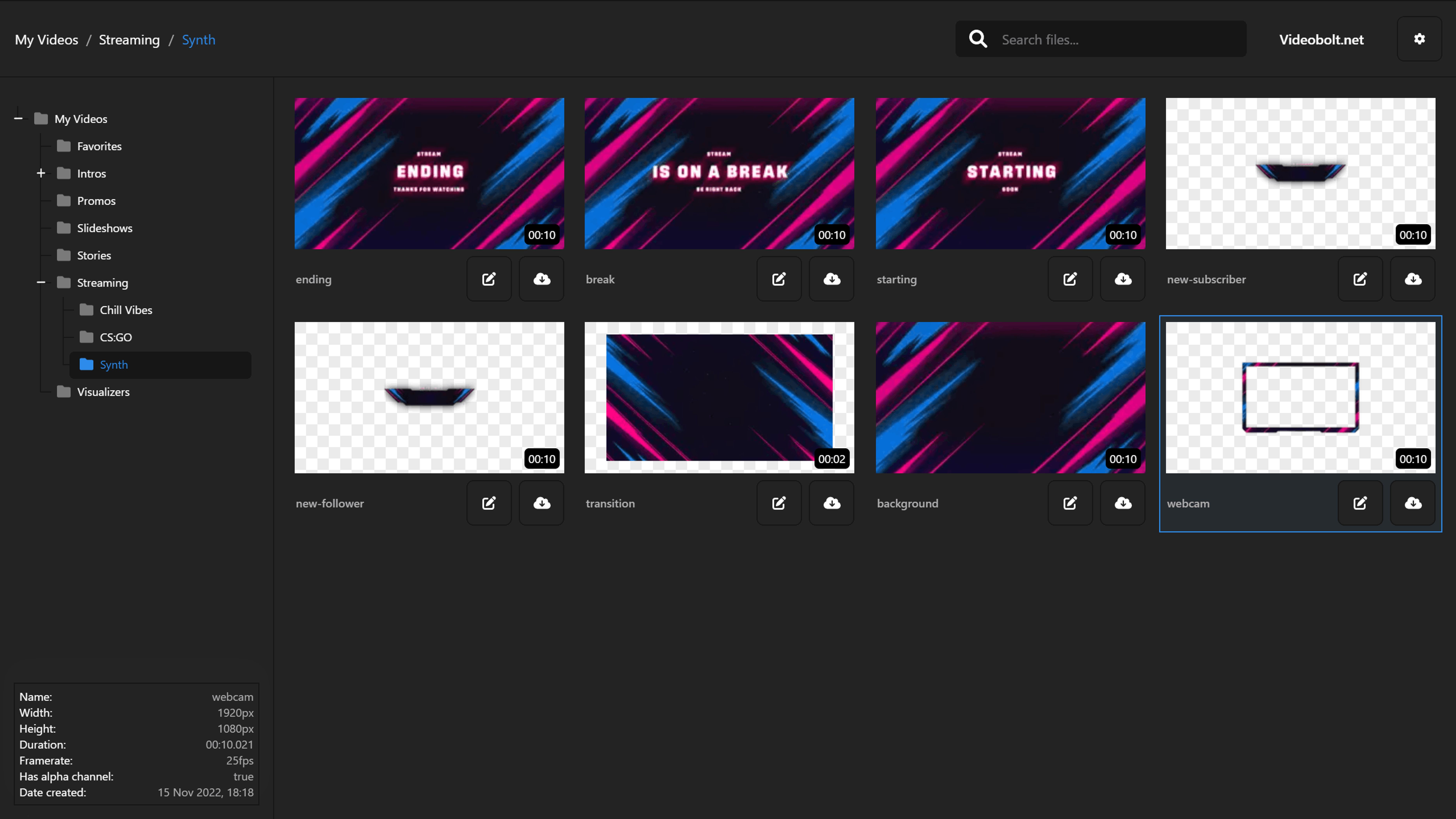The image size is (1456, 819).
Task: Download the background video
Action: [x=1123, y=503]
